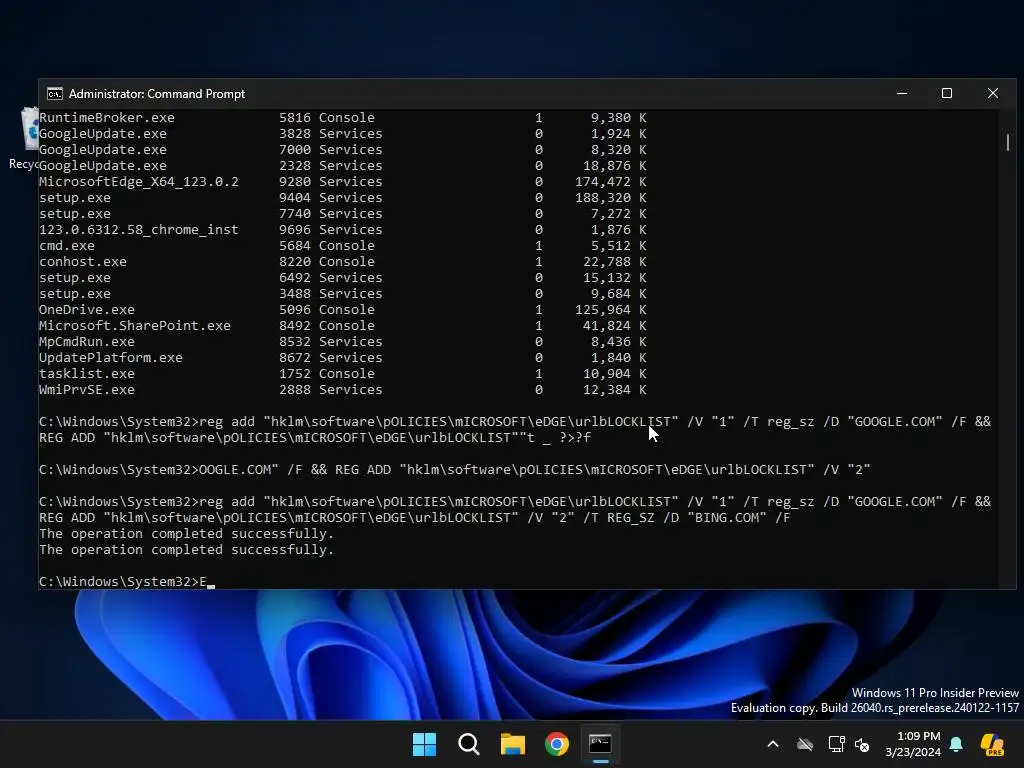Close the Command Prompt window

point(993,93)
